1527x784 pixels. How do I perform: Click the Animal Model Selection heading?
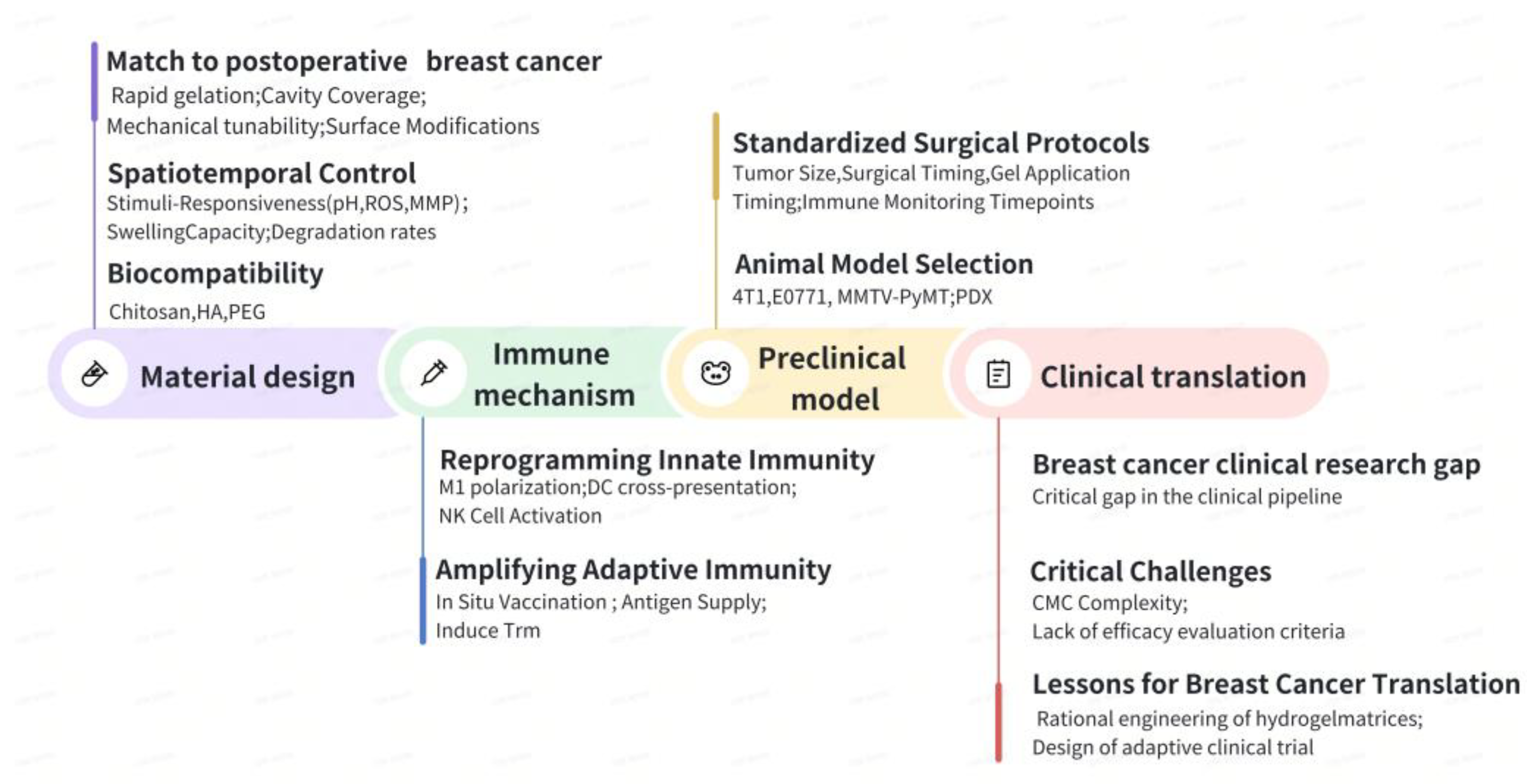[x=884, y=264]
